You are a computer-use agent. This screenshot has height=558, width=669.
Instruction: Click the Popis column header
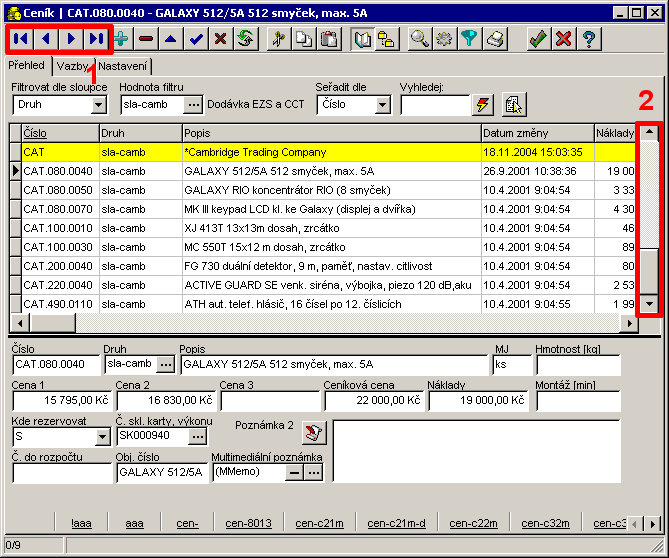330,132
